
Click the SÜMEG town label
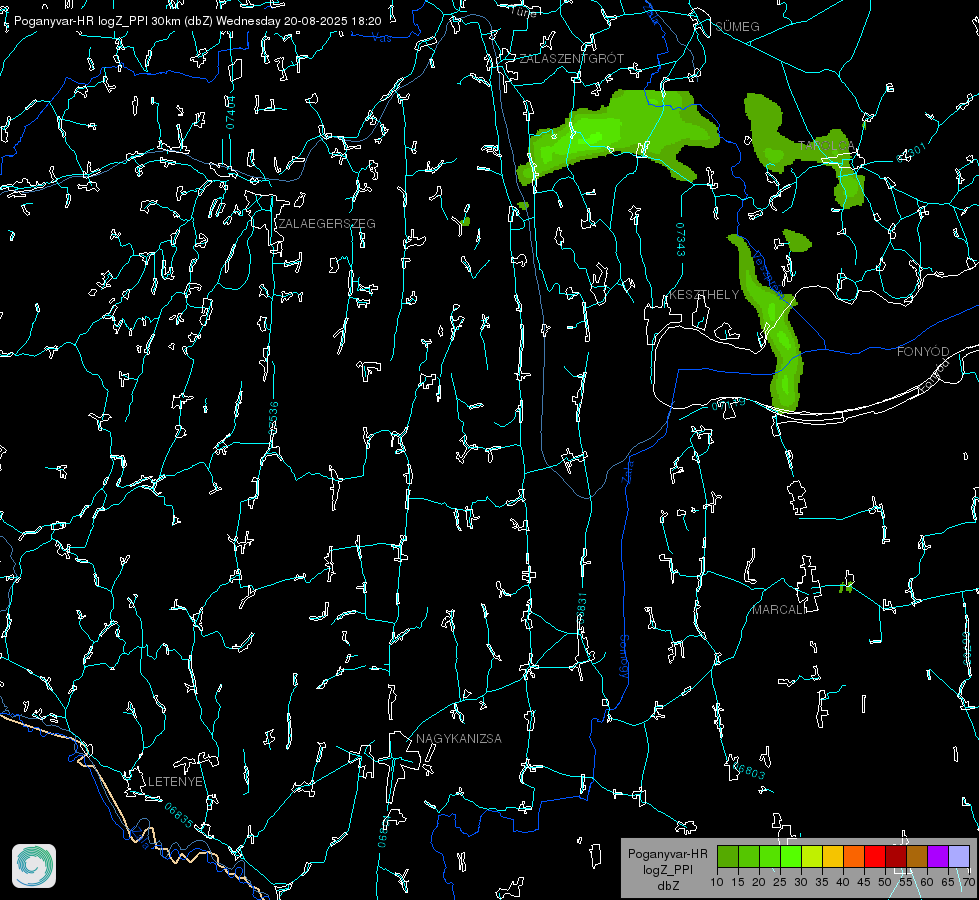tap(737, 27)
